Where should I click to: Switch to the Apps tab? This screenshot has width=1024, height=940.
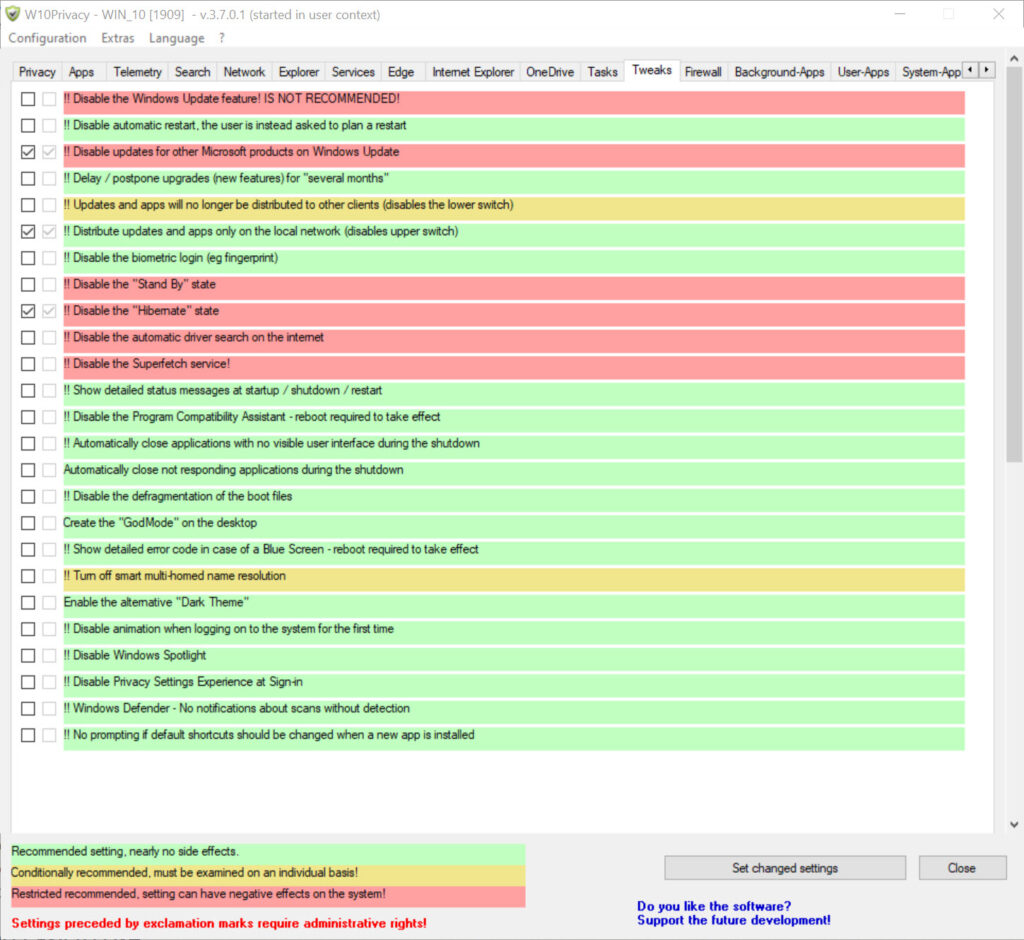pyautogui.click(x=81, y=72)
